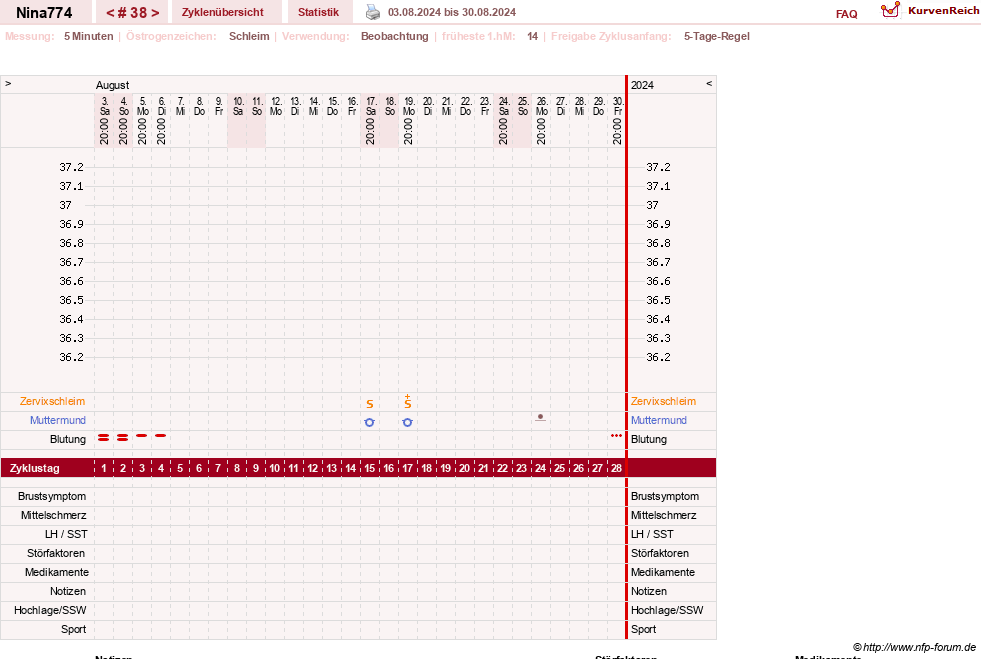Select cycle day 20 in Zyklustag row

(x=464, y=468)
